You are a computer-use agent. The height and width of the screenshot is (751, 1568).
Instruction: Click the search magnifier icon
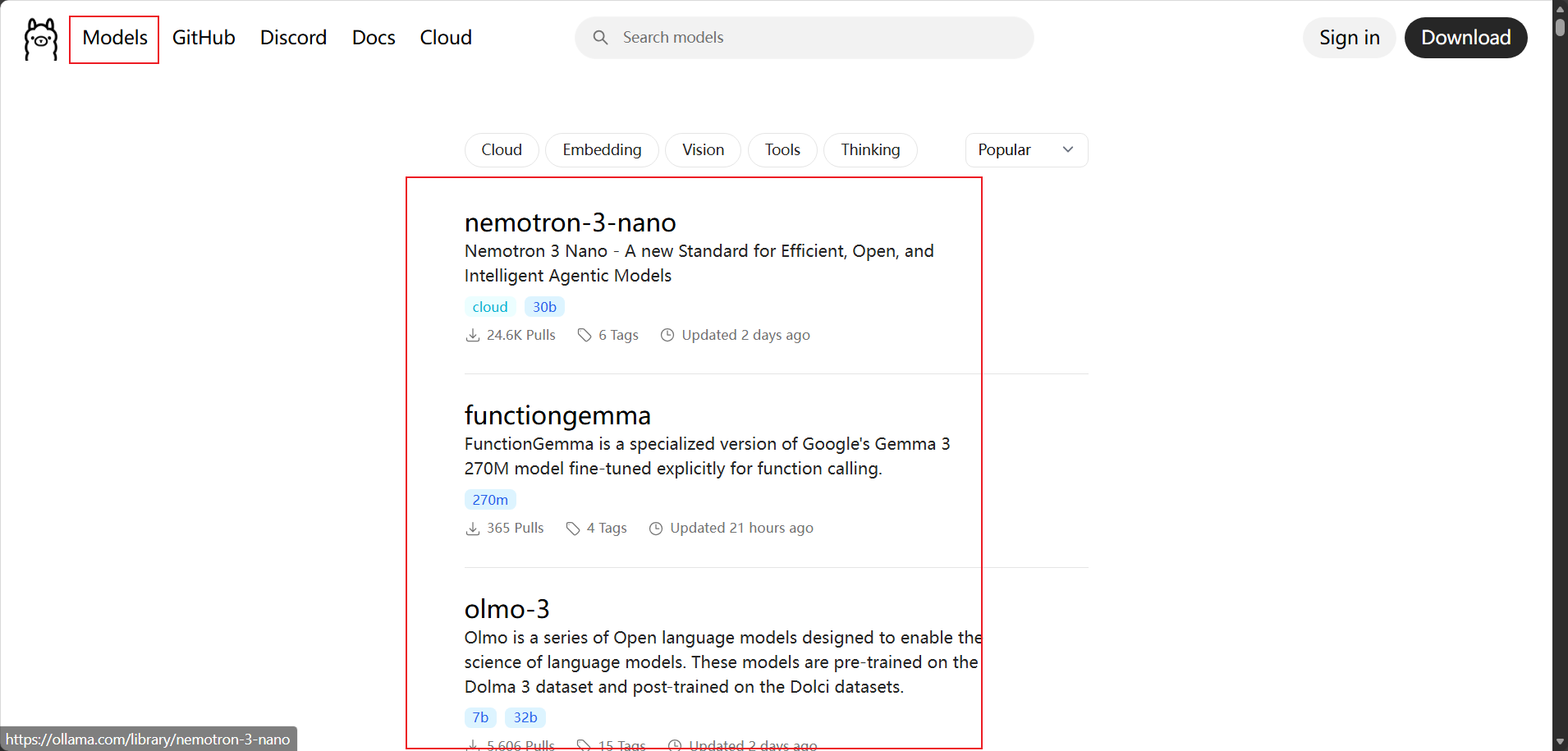tap(600, 38)
